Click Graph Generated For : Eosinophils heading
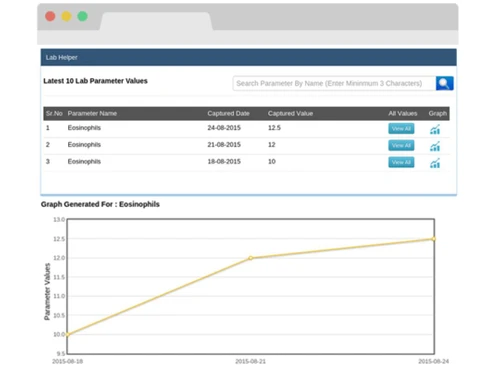The width and height of the screenshot is (500, 375). click(100, 204)
